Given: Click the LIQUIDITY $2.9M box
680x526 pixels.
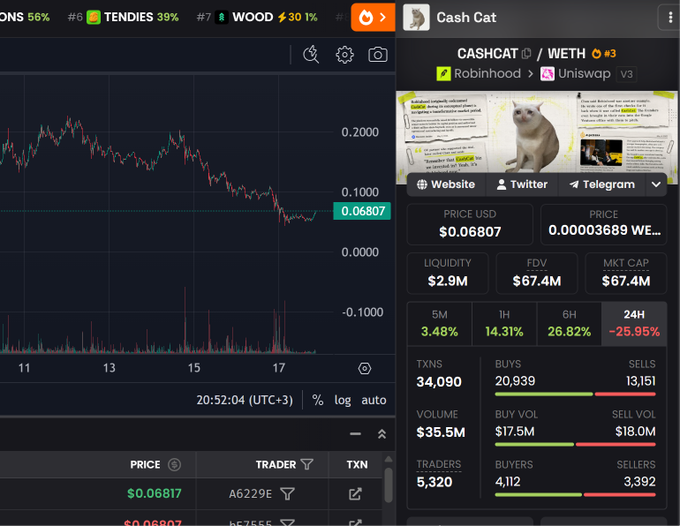Looking at the screenshot, I should click(448, 273).
